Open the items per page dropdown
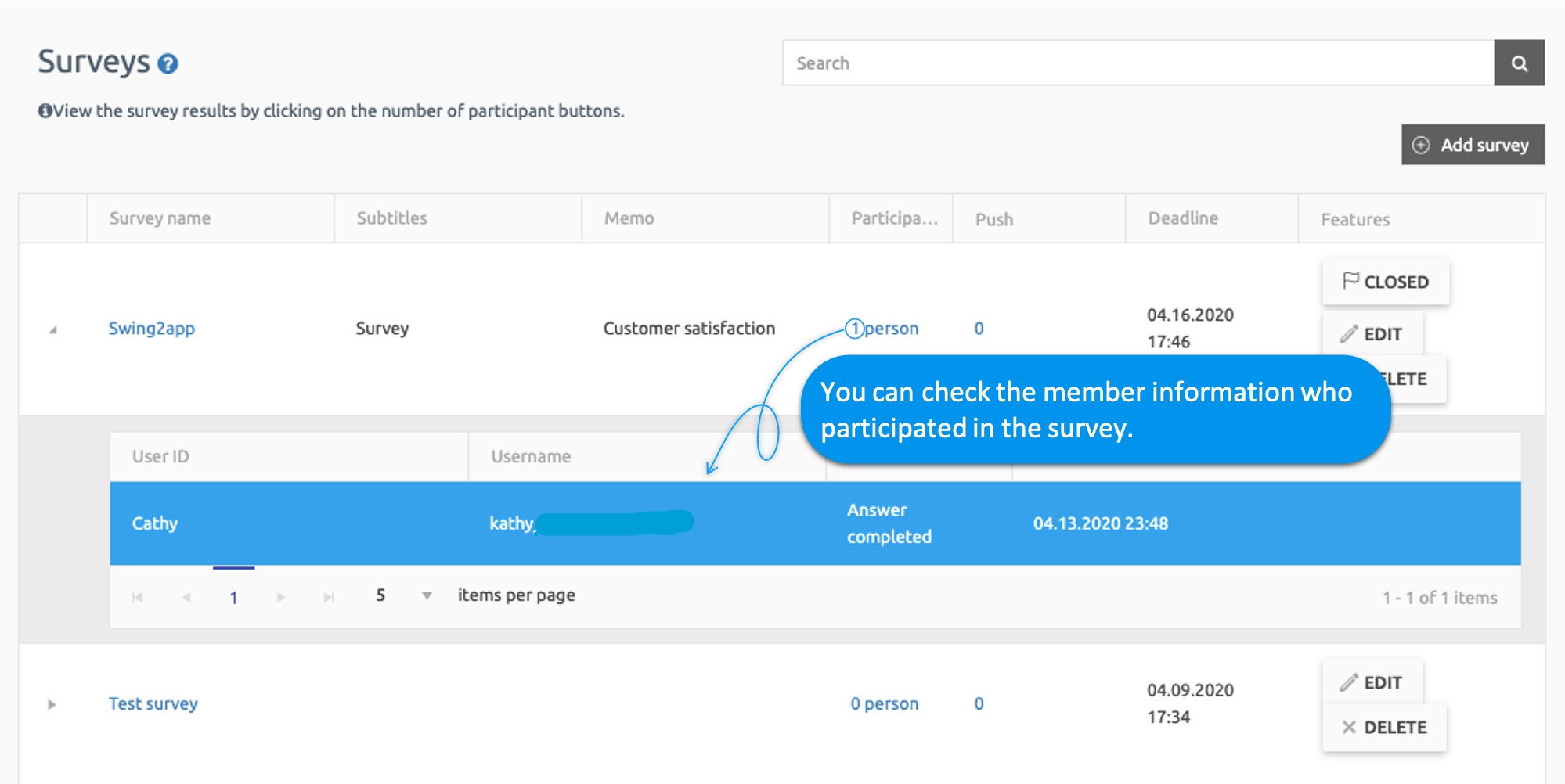This screenshot has width=1565, height=784. 427,595
